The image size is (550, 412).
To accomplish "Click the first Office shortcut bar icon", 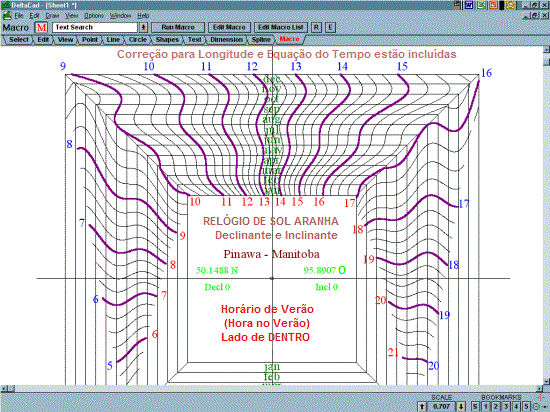I will 457,5.
